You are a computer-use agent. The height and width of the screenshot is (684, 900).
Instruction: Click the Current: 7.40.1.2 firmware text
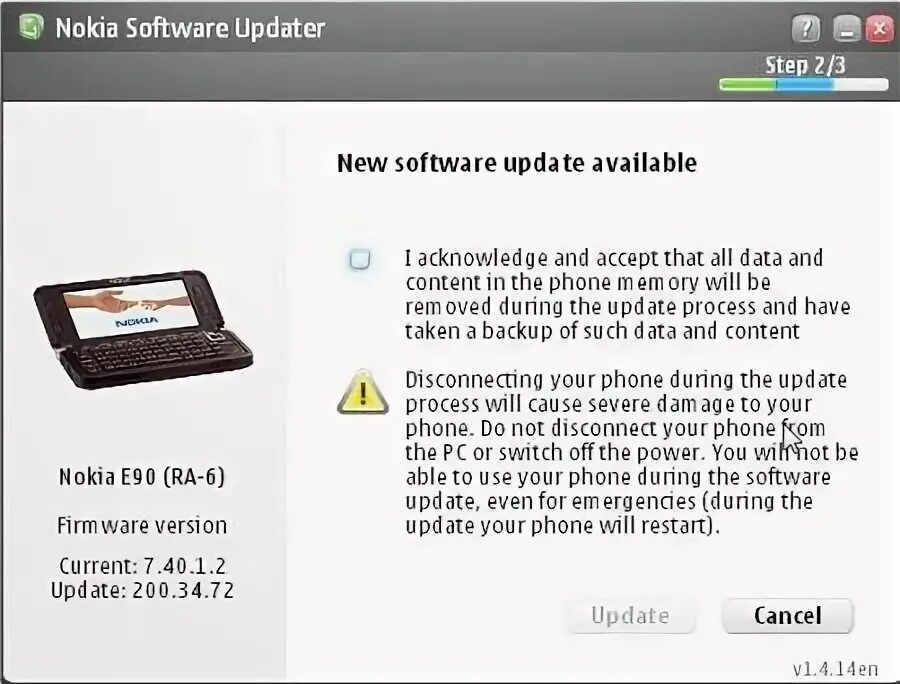142,566
